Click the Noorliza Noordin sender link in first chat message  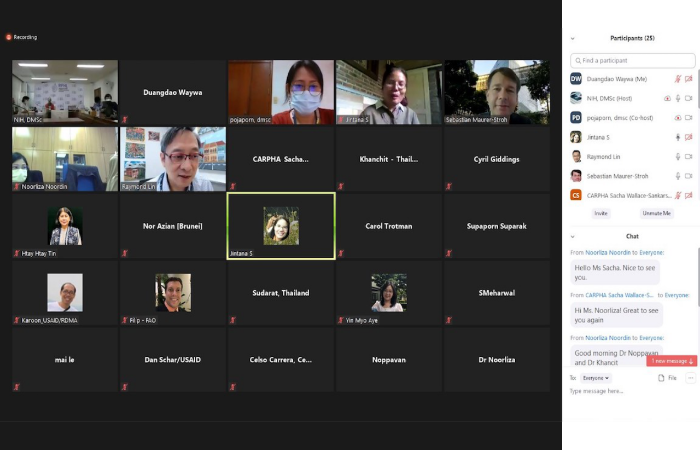[x=608, y=253]
